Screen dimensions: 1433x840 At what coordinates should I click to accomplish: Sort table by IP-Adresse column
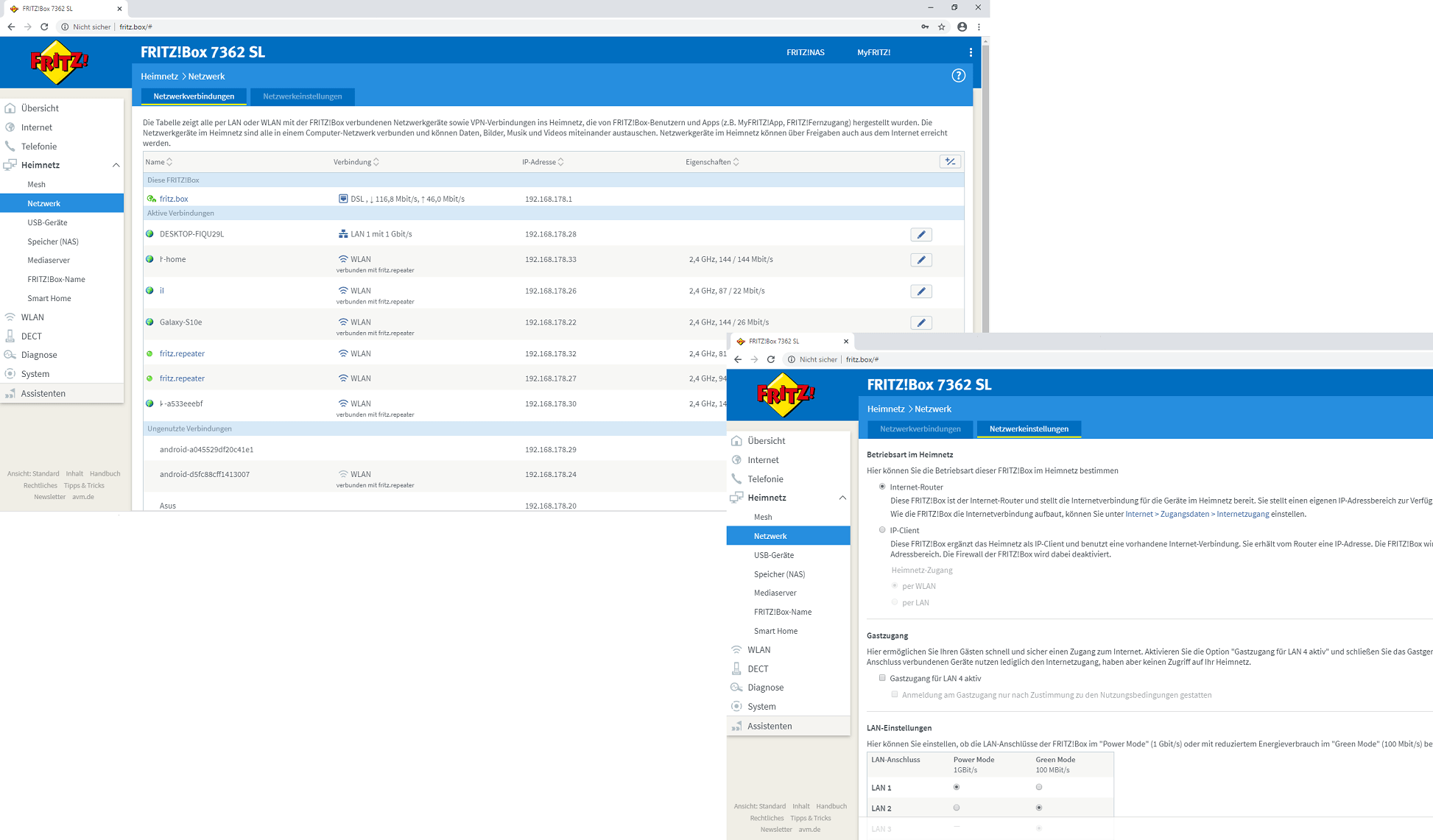tap(543, 162)
